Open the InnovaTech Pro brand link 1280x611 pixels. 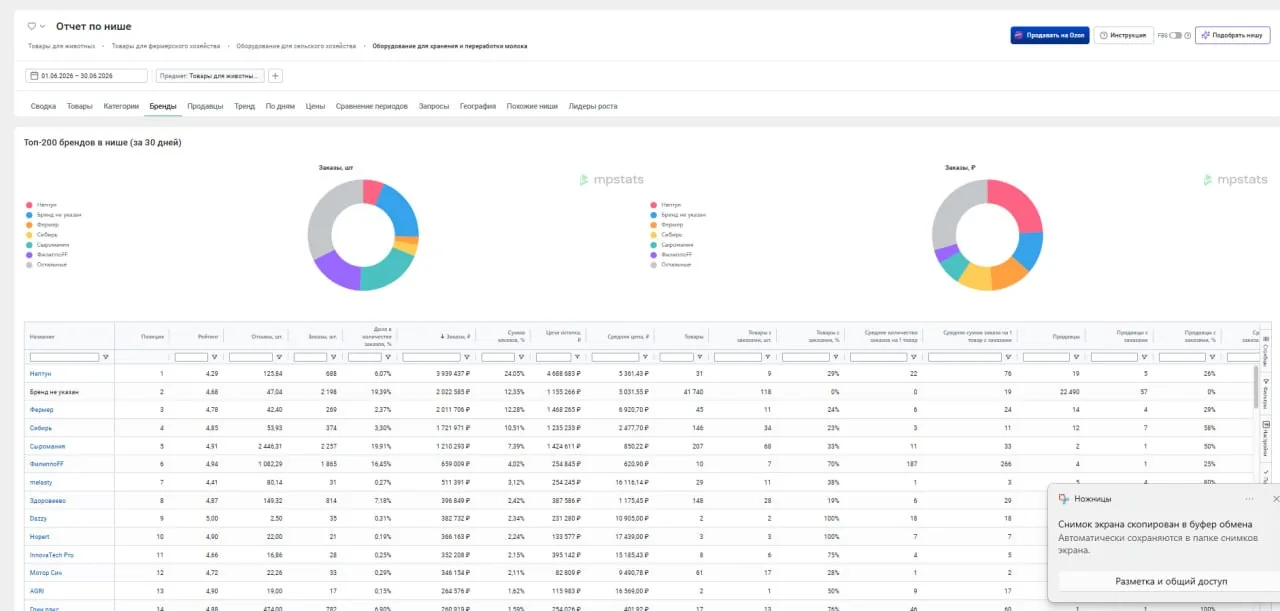point(51,554)
